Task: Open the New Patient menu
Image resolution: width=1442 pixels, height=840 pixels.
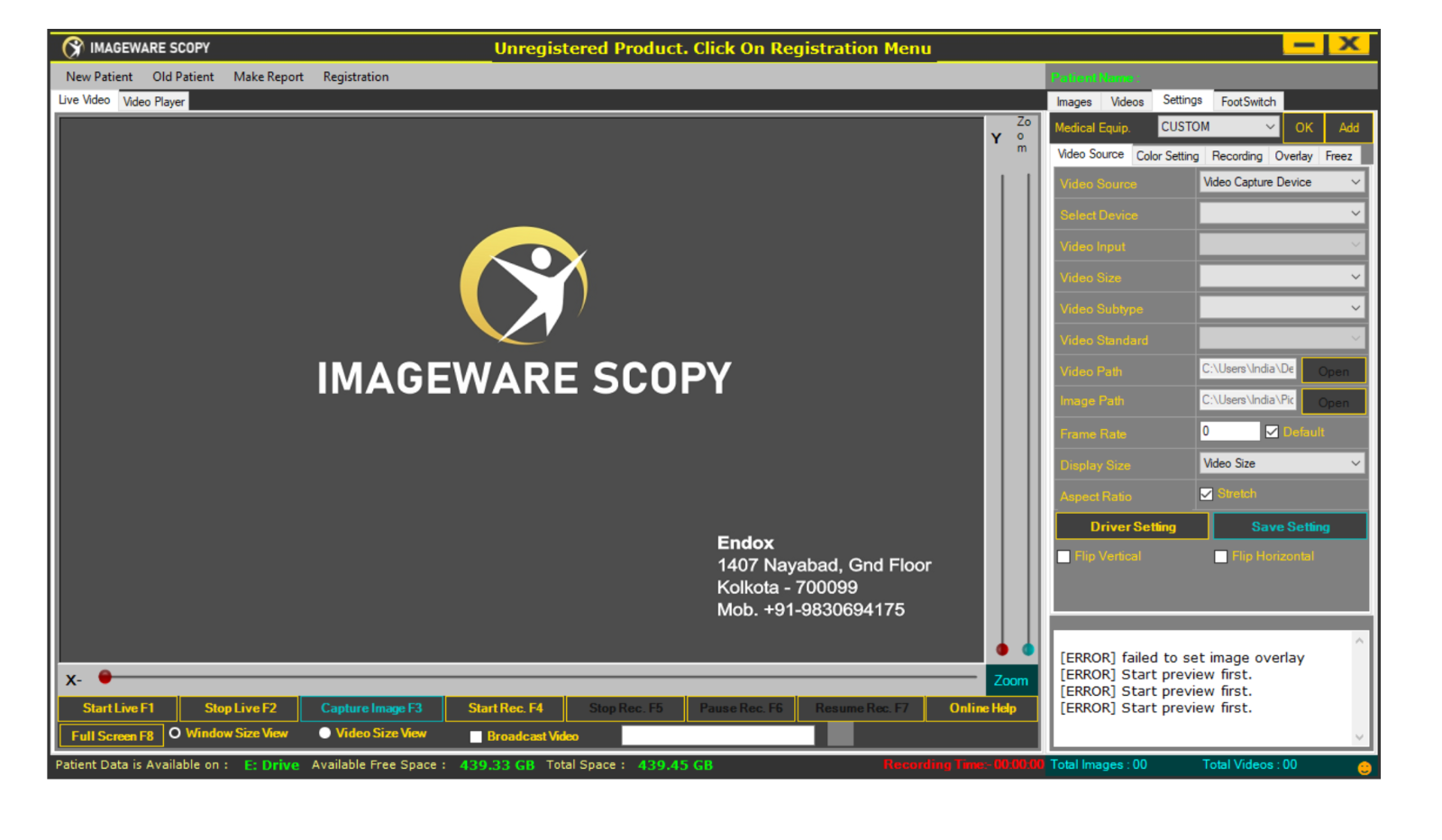Action: (99, 77)
